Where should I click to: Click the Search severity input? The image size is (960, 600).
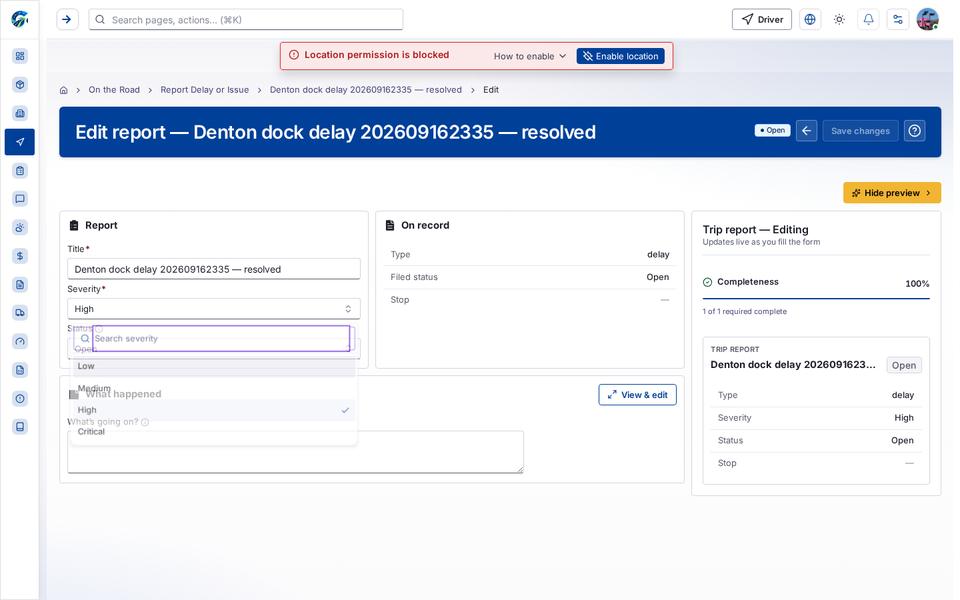coord(221,339)
